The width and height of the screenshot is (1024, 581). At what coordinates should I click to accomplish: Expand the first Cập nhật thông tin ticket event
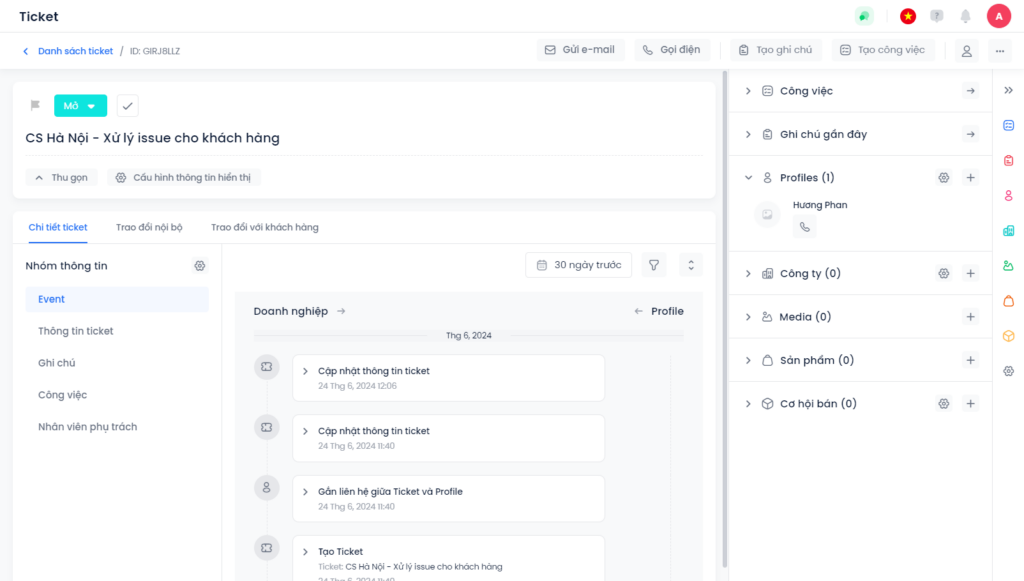(x=306, y=371)
